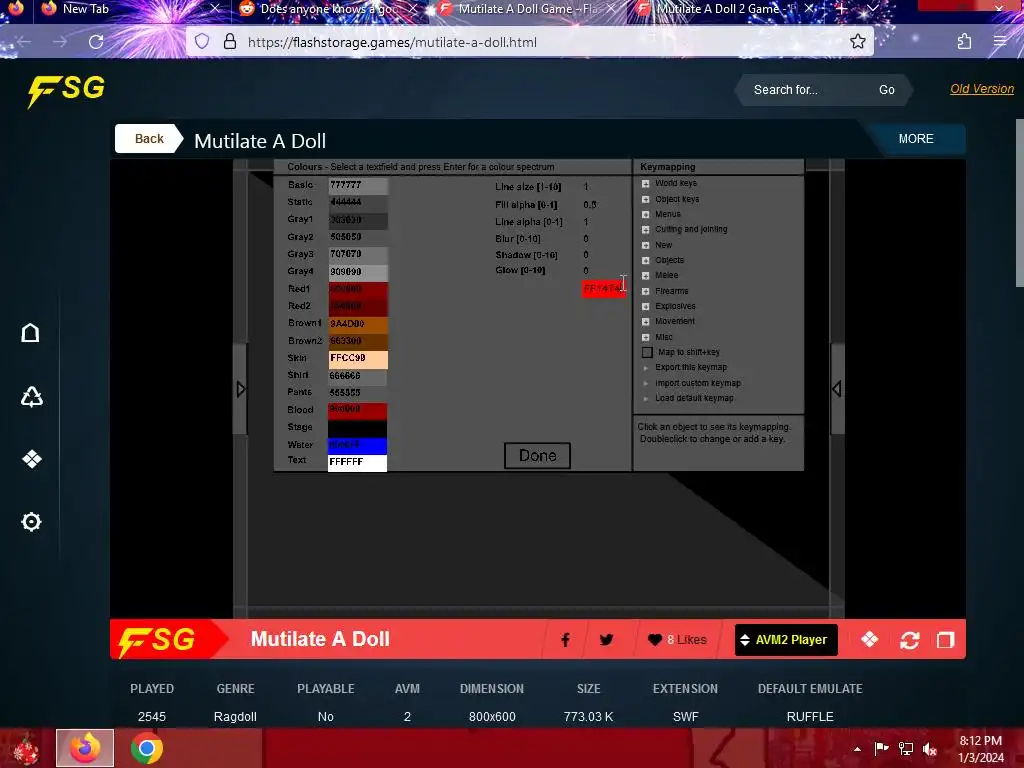This screenshot has height=768, width=1024.
Task: Open a new browser tab
Action: [x=841, y=9]
